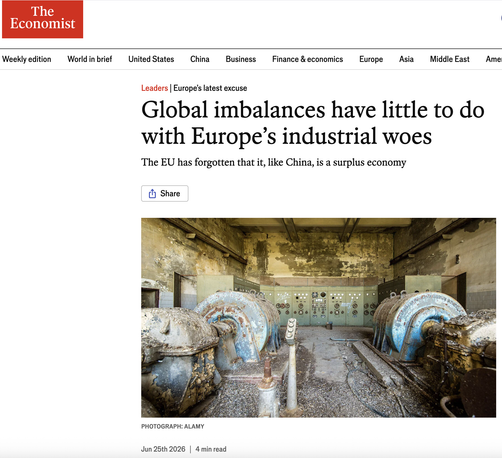Click the share arrow icon
This screenshot has width=502, height=458.
(152, 193)
